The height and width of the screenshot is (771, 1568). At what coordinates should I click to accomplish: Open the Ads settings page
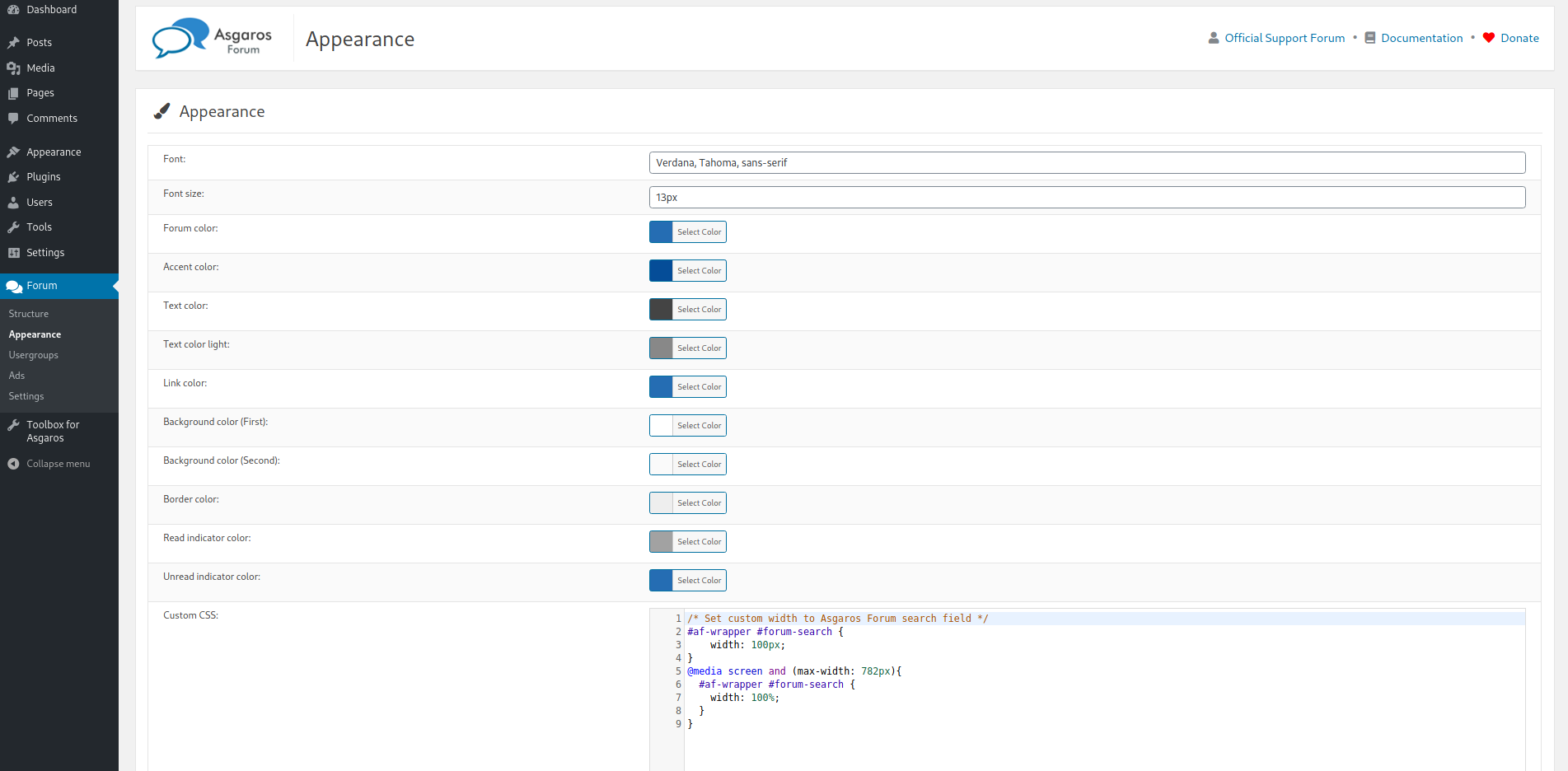pos(16,375)
